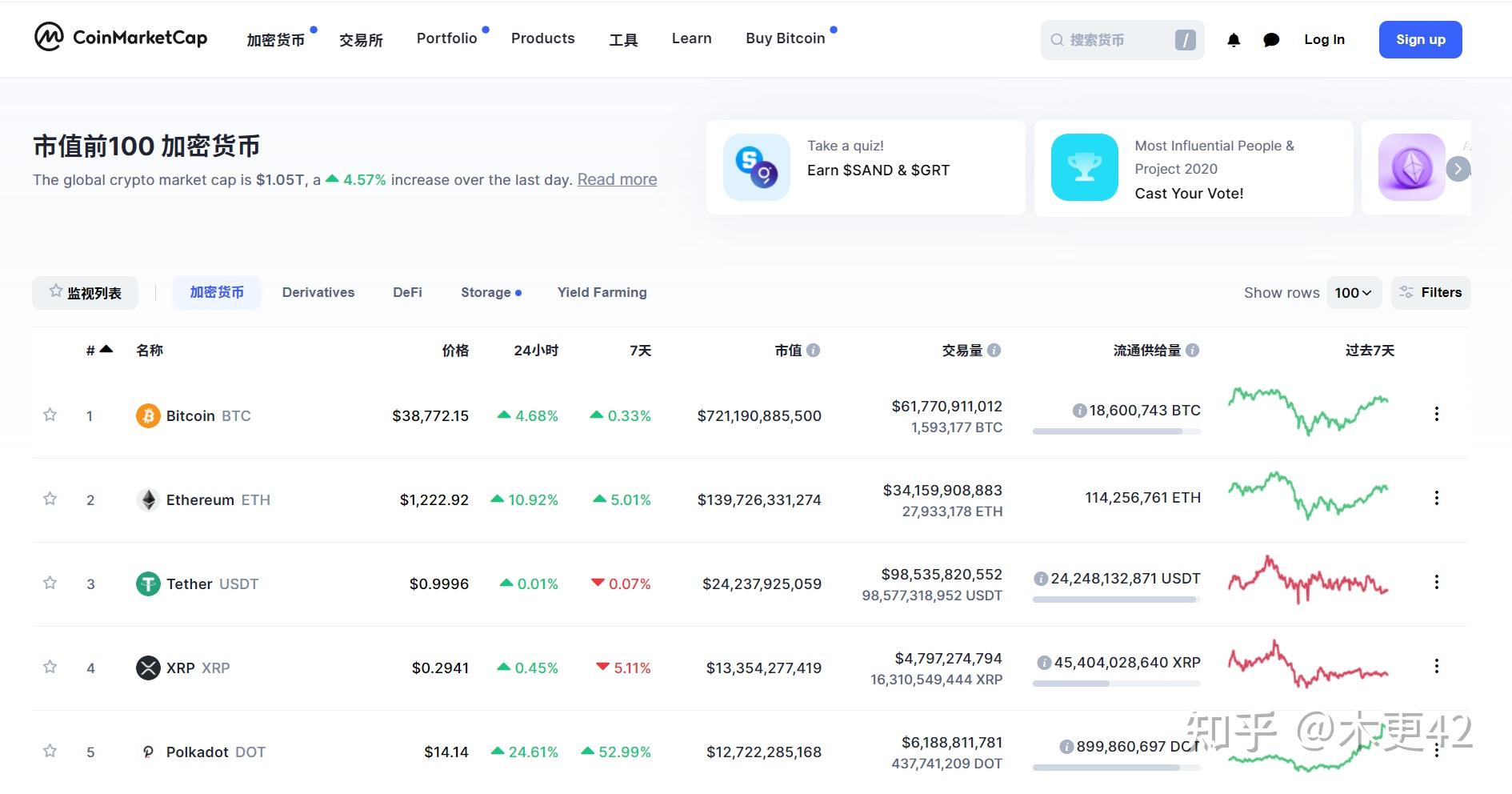Image resolution: width=1512 pixels, height=794 pixels.
Task: Switch to the Storage tab
Action: tap(486, 293)
